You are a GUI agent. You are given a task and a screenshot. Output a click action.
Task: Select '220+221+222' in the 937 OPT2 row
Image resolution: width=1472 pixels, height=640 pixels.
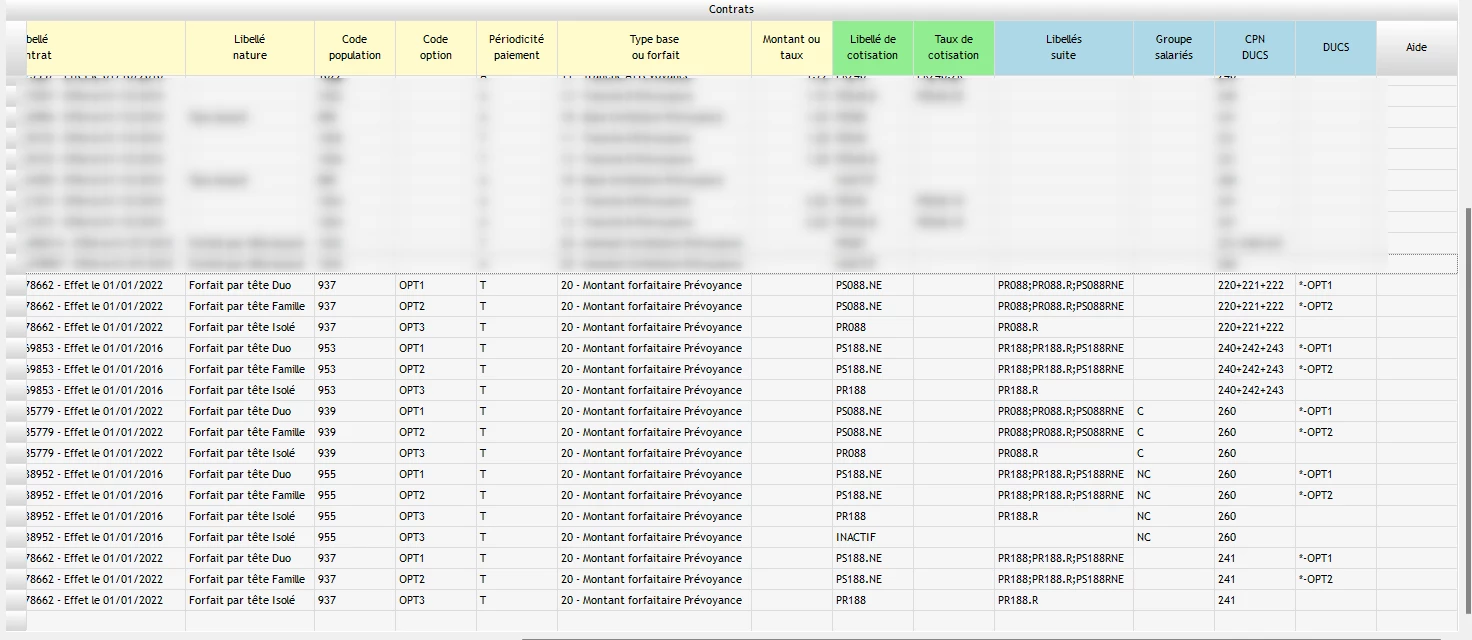click(x=1251, y=306)
